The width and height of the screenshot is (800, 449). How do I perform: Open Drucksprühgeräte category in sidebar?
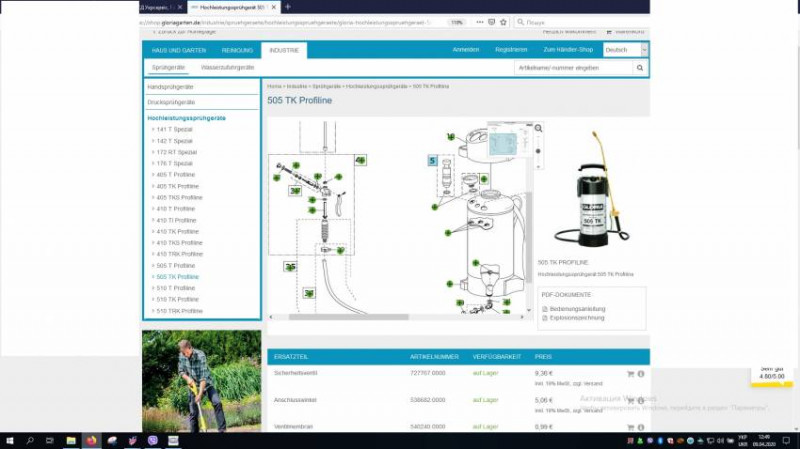coord(171,102)
